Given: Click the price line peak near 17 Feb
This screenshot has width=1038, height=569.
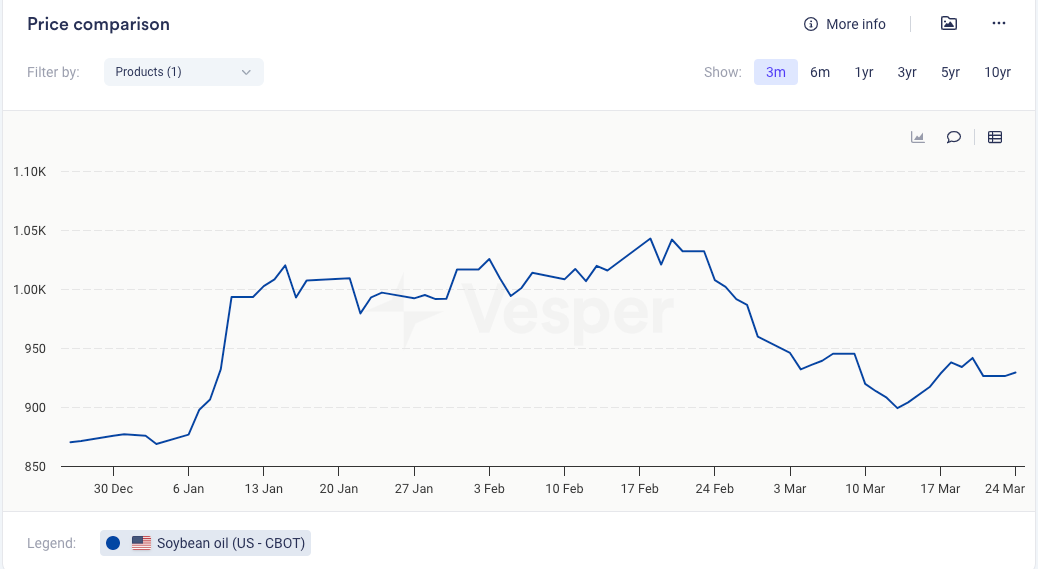Looking at the screenshot, I should (x=651, y=239).
